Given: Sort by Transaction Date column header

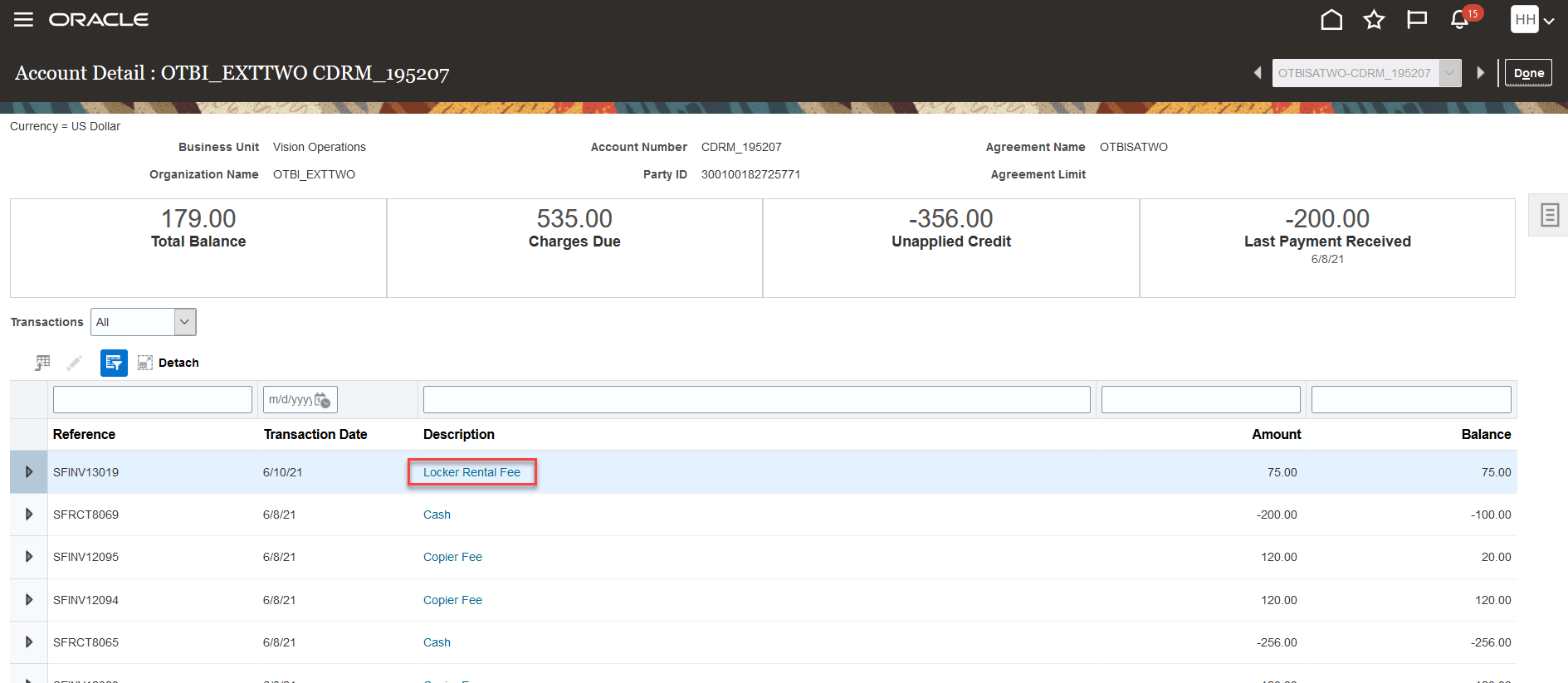Looking at the screenshot, I should click(315, 434).
